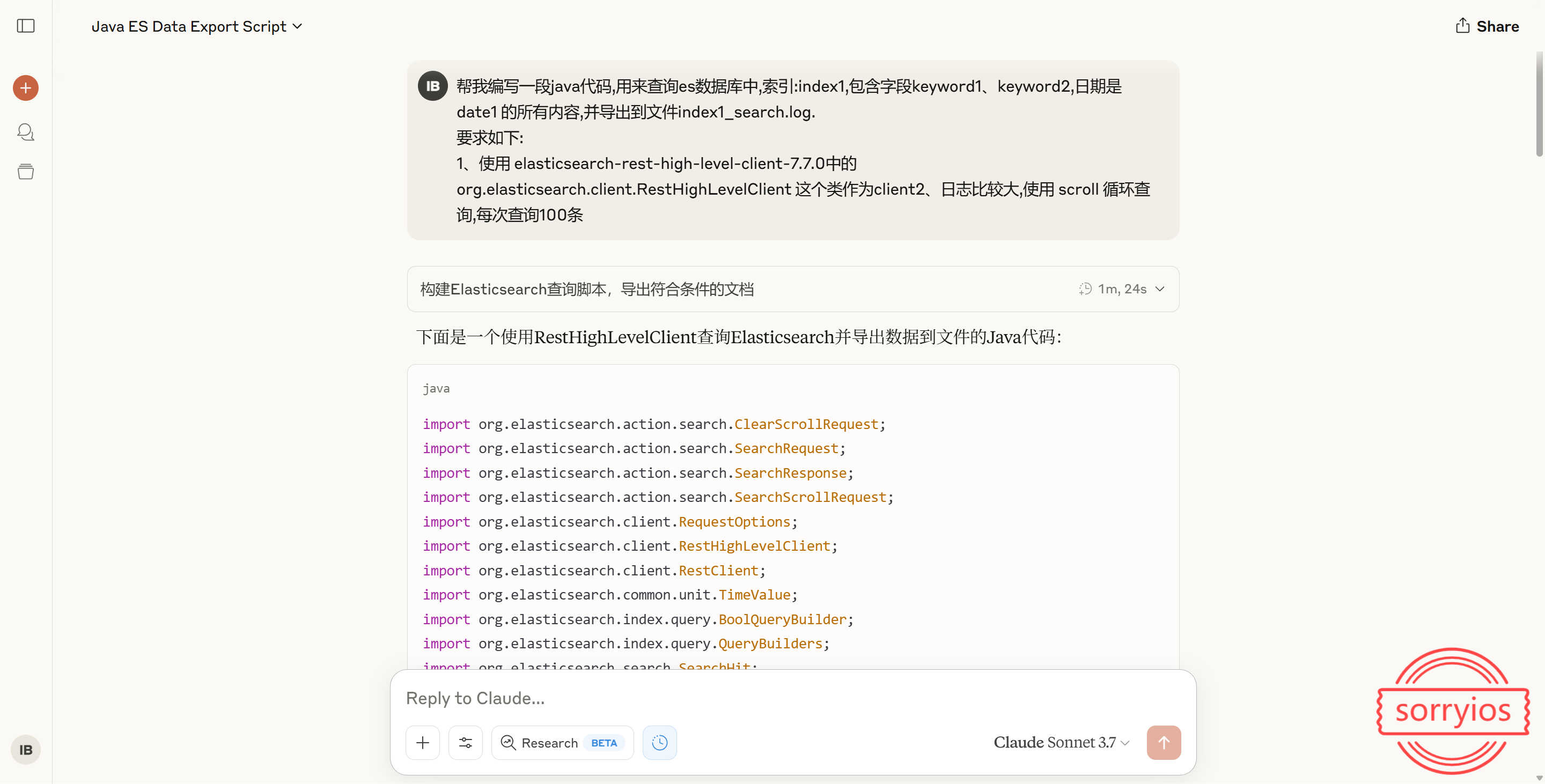Viewport: 1545px width, 784px height.
Task: Click the TimeValue import line
Action: [x=610, y=595]
